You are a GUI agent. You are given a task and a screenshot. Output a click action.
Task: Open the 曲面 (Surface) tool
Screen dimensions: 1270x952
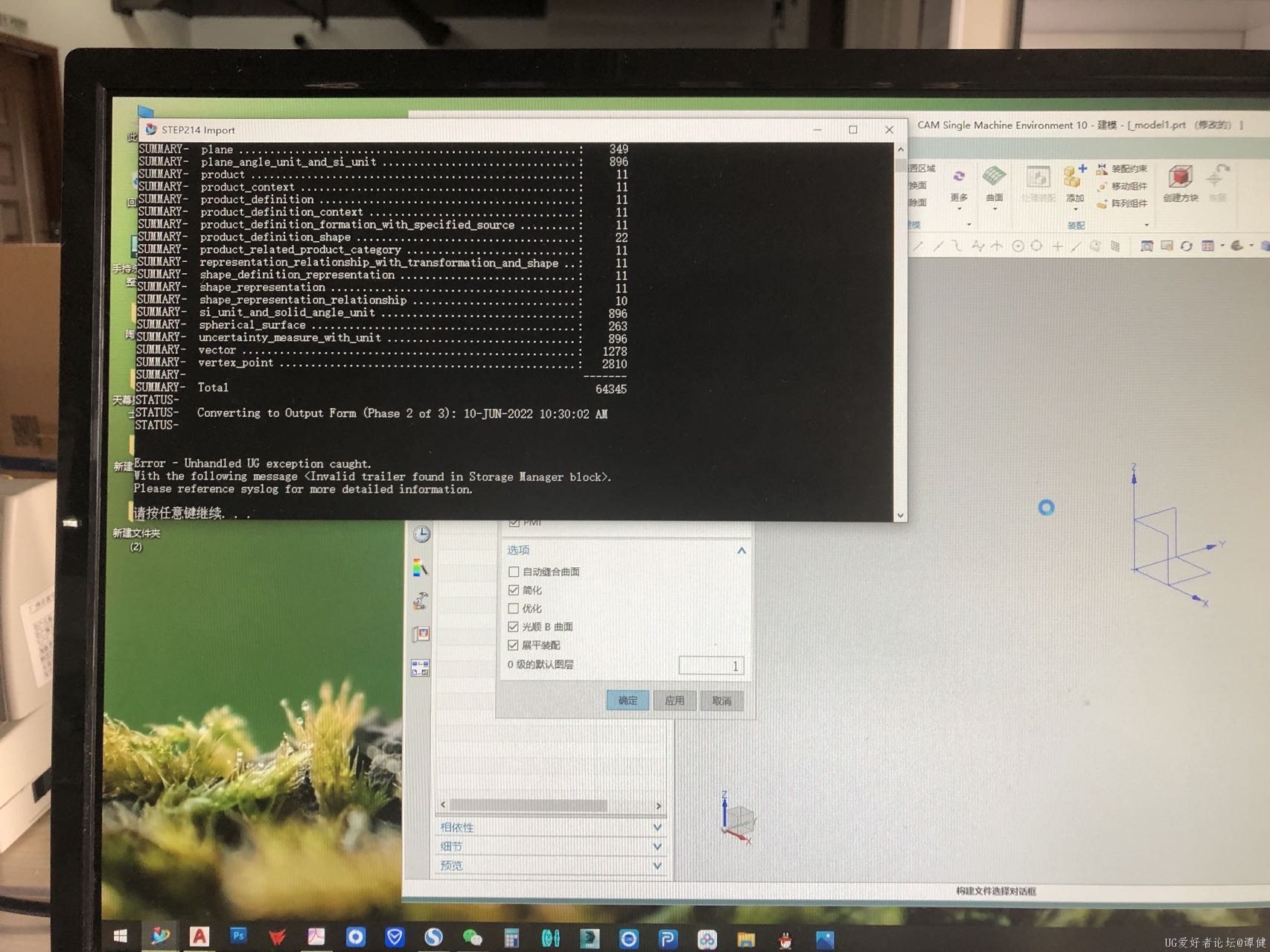tap(995, 177)
